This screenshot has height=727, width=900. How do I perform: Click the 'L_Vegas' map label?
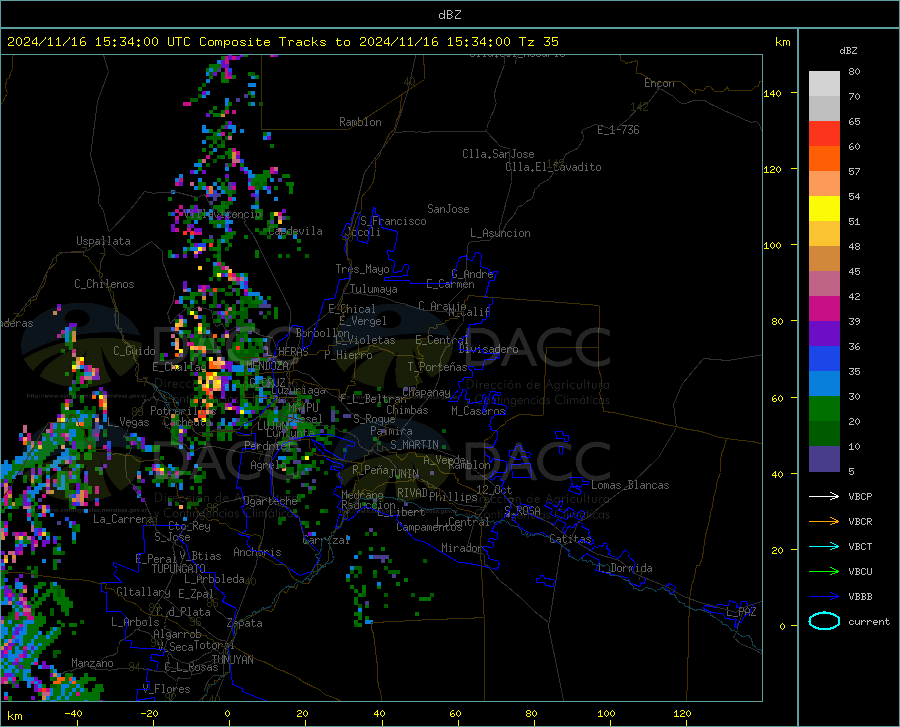[129, 422]
